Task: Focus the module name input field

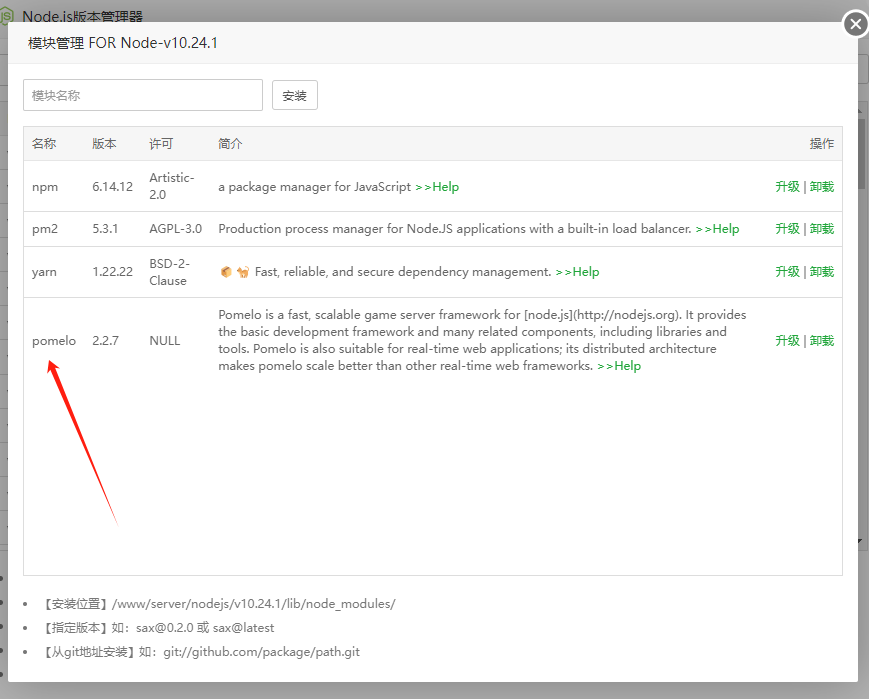Action: [143, 95]
